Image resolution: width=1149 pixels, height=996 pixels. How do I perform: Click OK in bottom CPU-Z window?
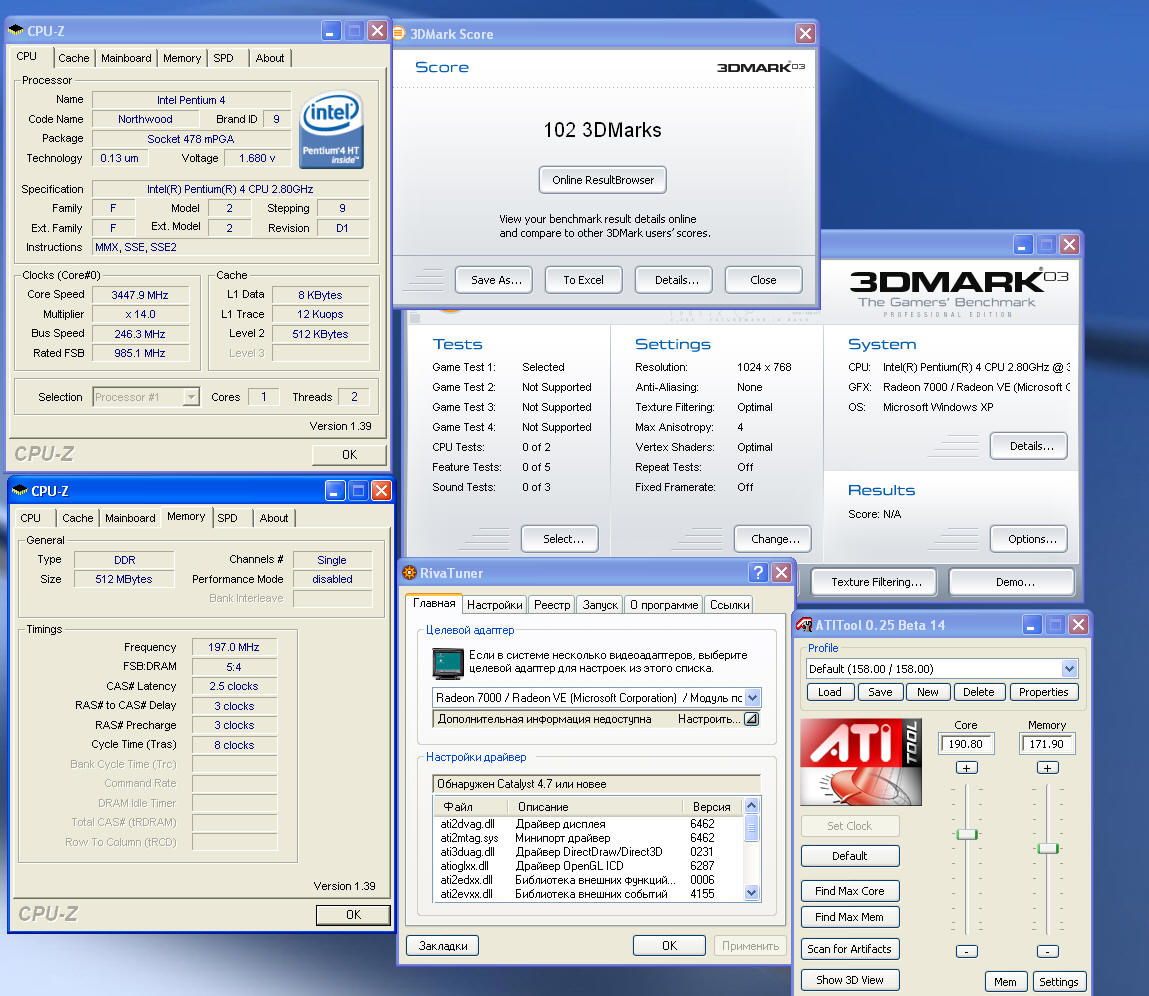point(353,915)
